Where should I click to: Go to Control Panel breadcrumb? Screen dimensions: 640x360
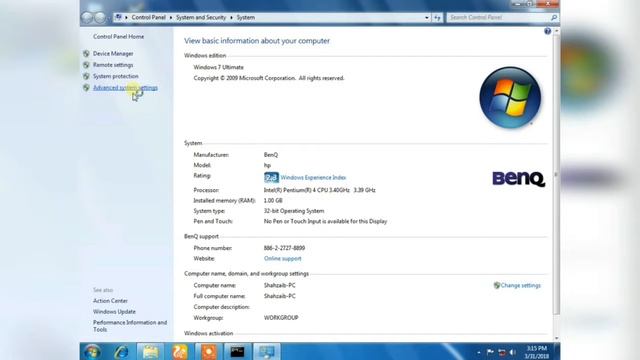148,18
